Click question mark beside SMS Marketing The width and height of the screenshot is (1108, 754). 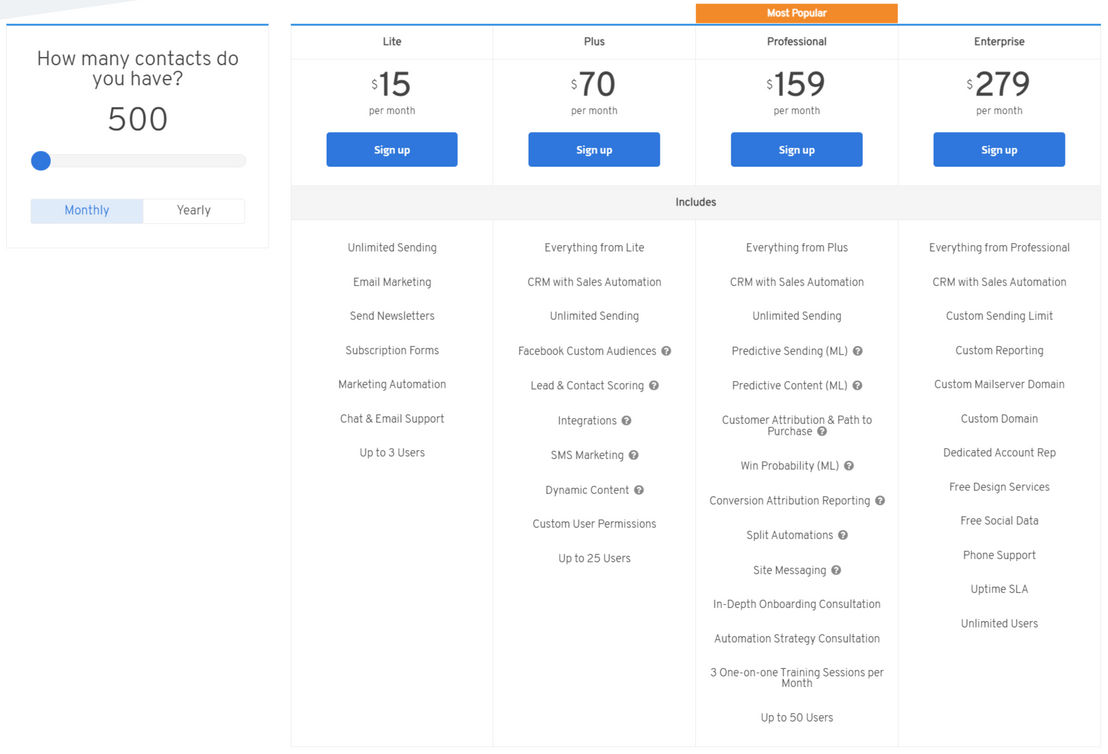tap(634, 456)
